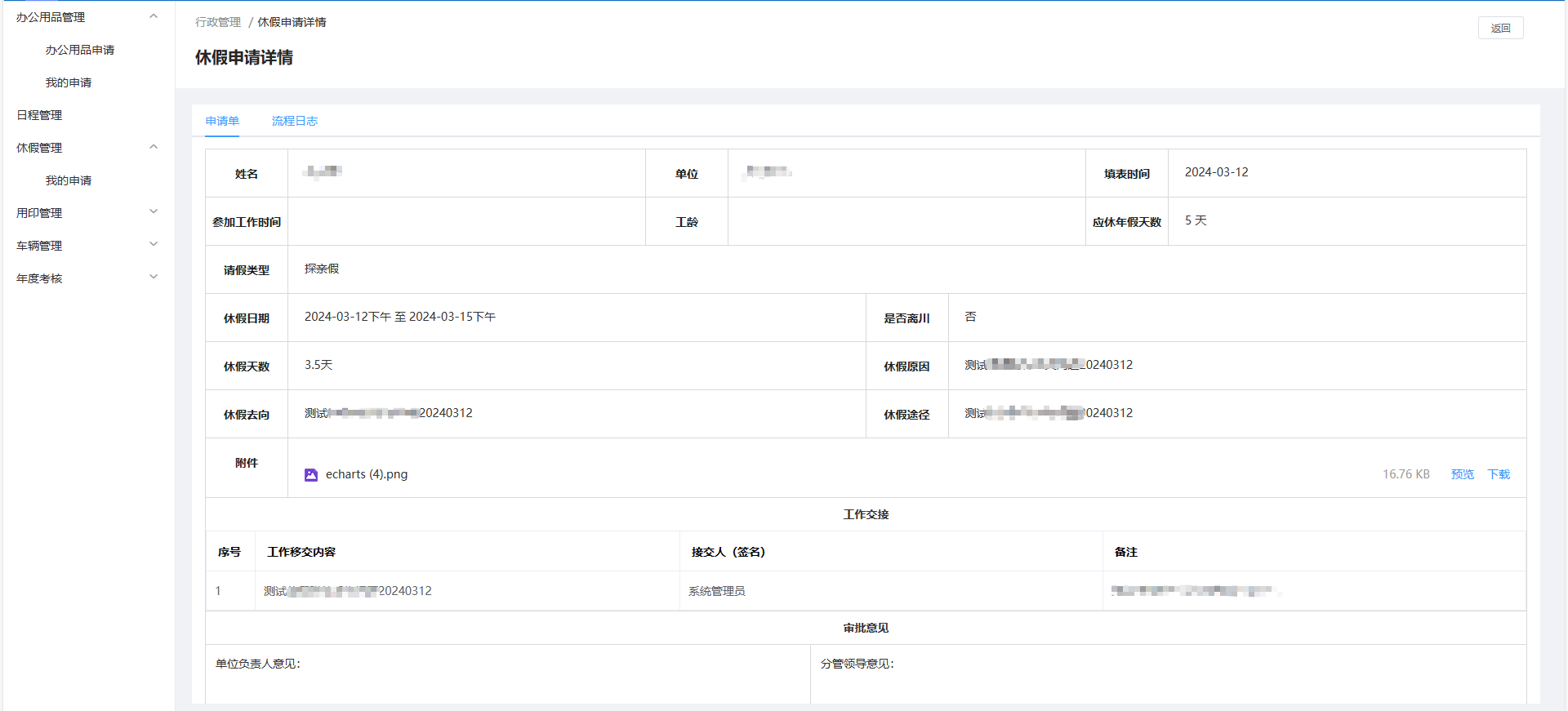
Task: Click the echarts (4).png image file icon
Action: click(311, 474)
